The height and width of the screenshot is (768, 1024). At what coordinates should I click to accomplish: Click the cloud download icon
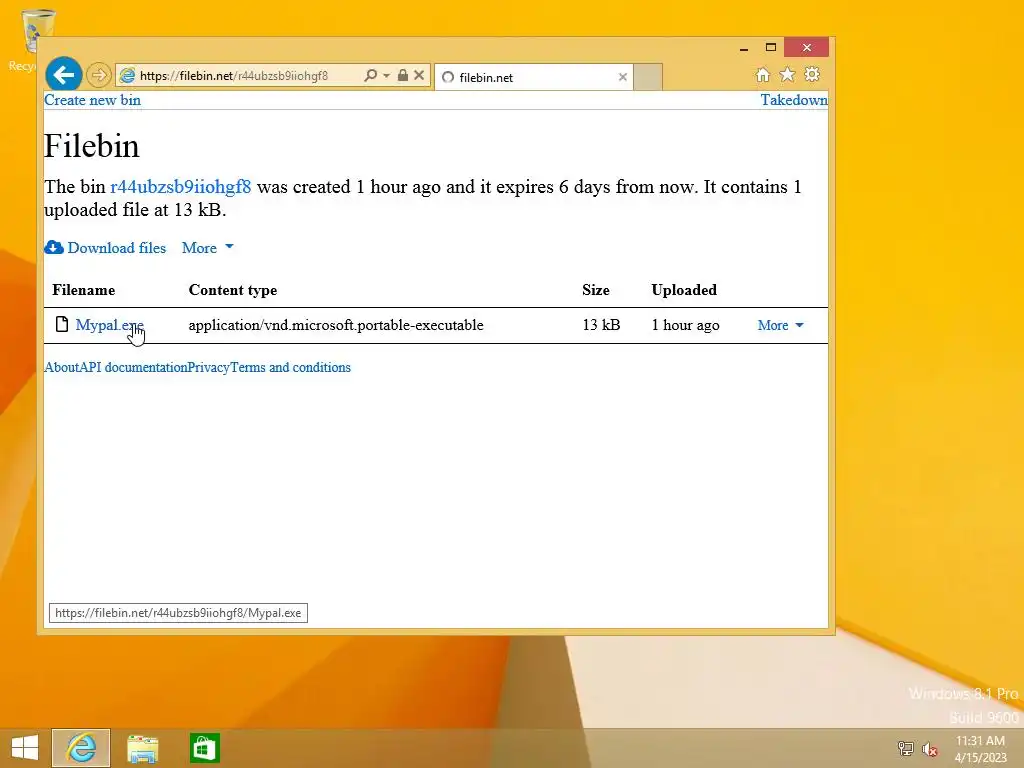click(54, 248)
